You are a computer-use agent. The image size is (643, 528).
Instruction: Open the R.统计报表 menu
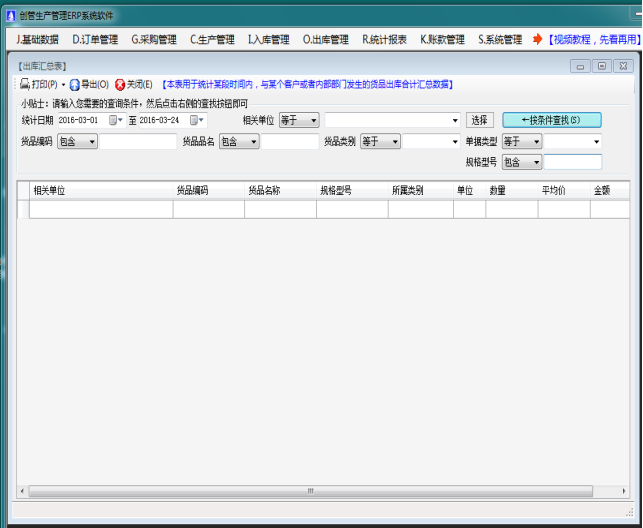[x=384, y=40]
